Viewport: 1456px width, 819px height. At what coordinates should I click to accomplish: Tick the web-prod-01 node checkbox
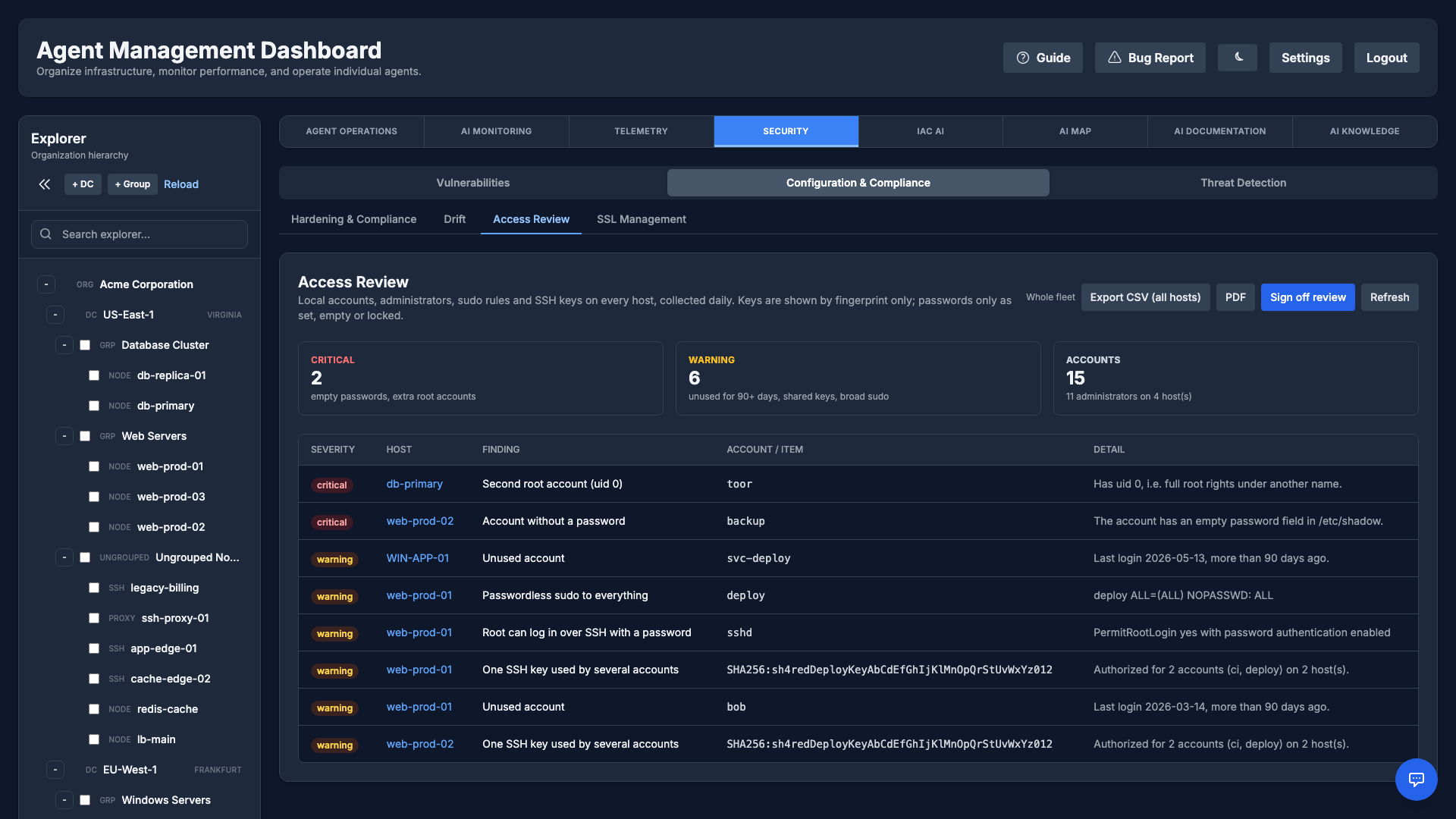94,466
